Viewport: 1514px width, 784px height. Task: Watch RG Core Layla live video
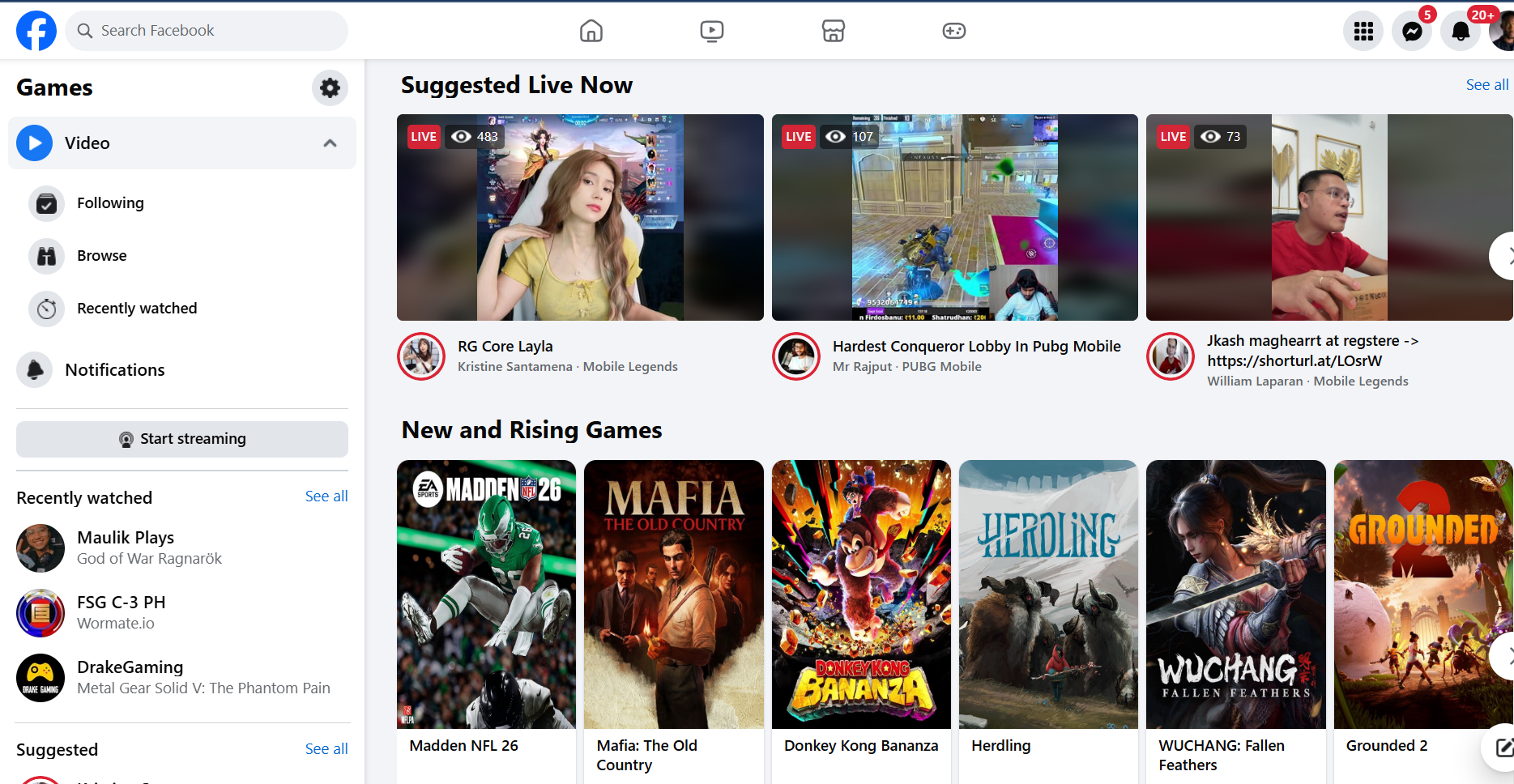[x=580, y=217]
